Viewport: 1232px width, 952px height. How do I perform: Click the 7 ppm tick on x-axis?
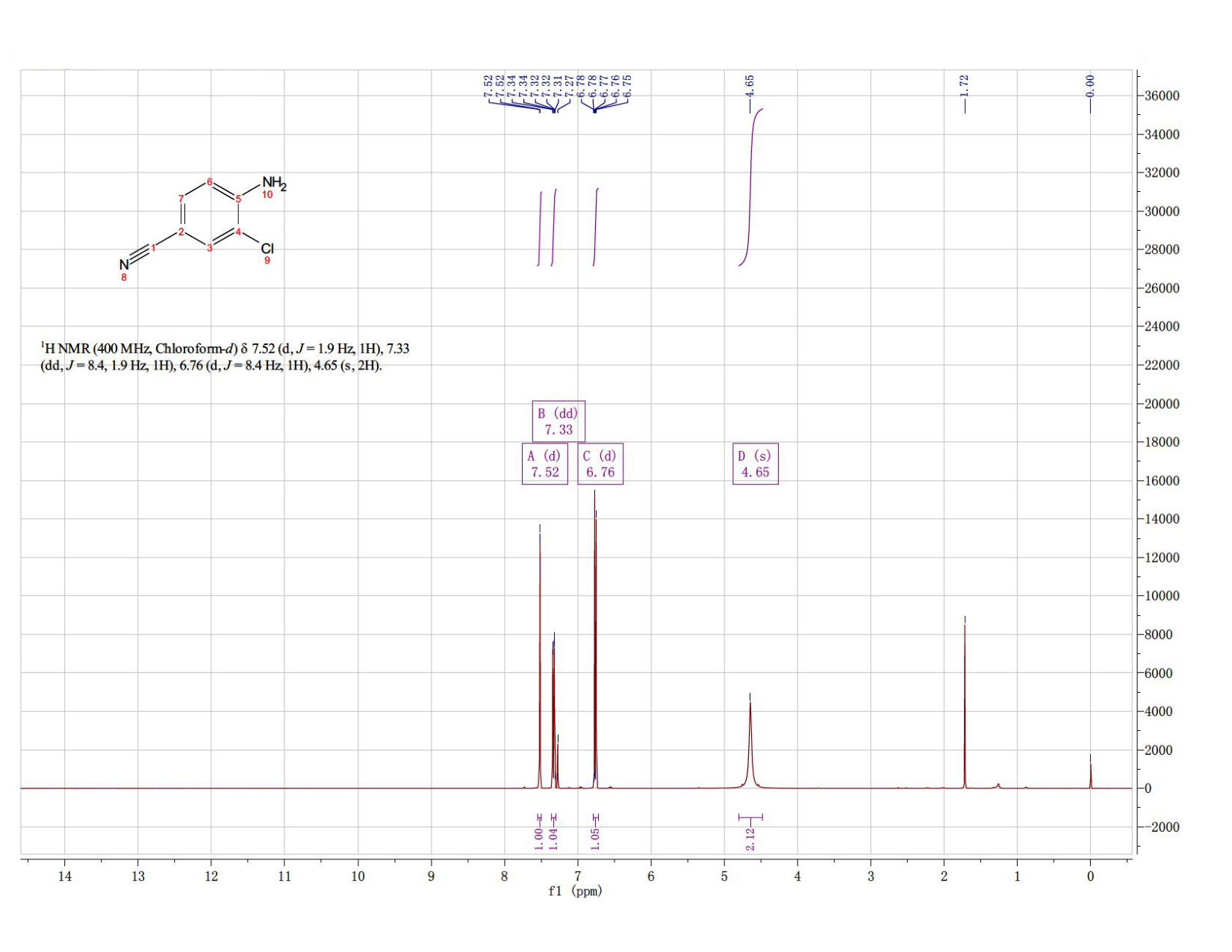tap(577, 876)
